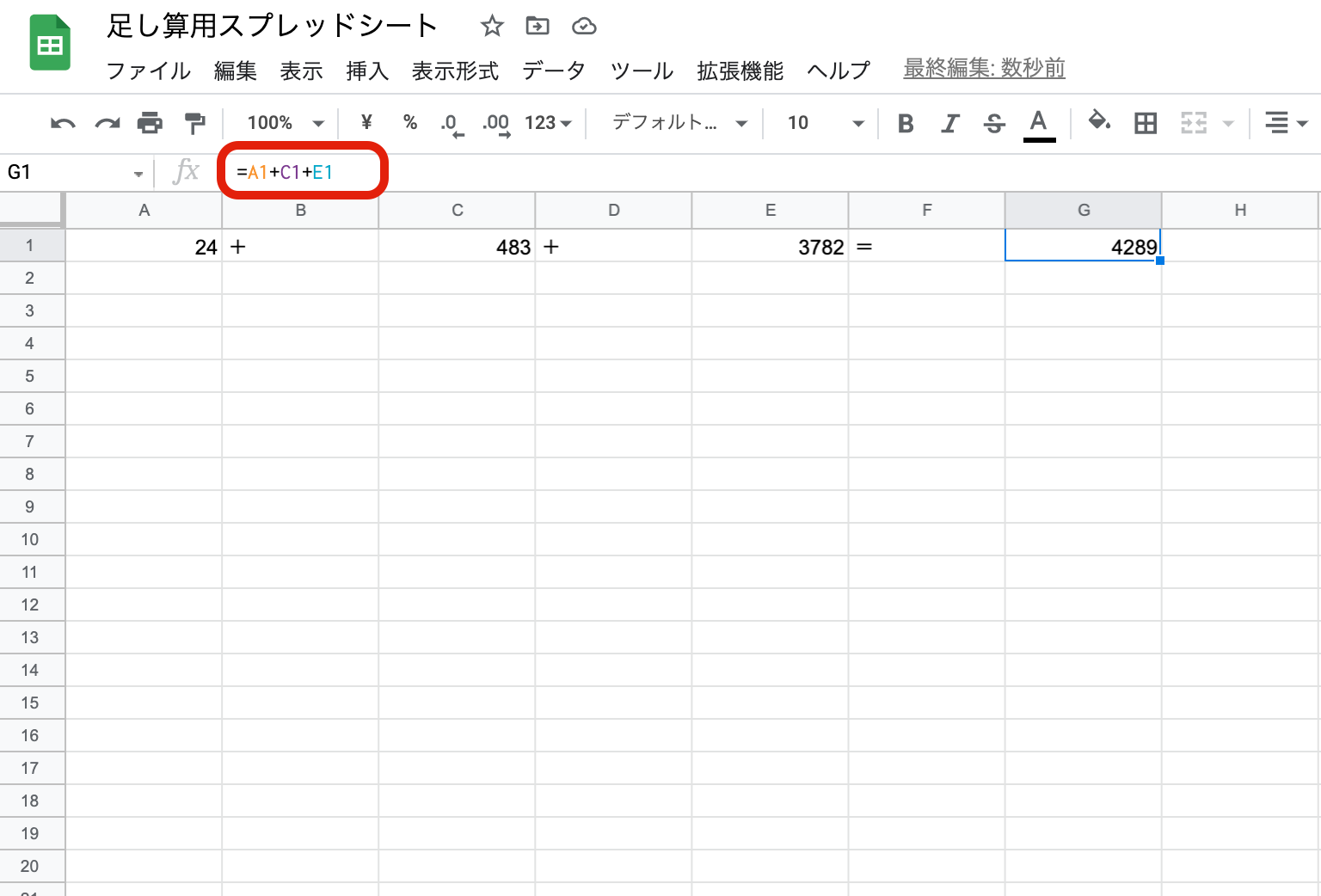The width and height of the screenshot is (1321, 896).
Task: Select the paint format tool
Action: point(195,123)
